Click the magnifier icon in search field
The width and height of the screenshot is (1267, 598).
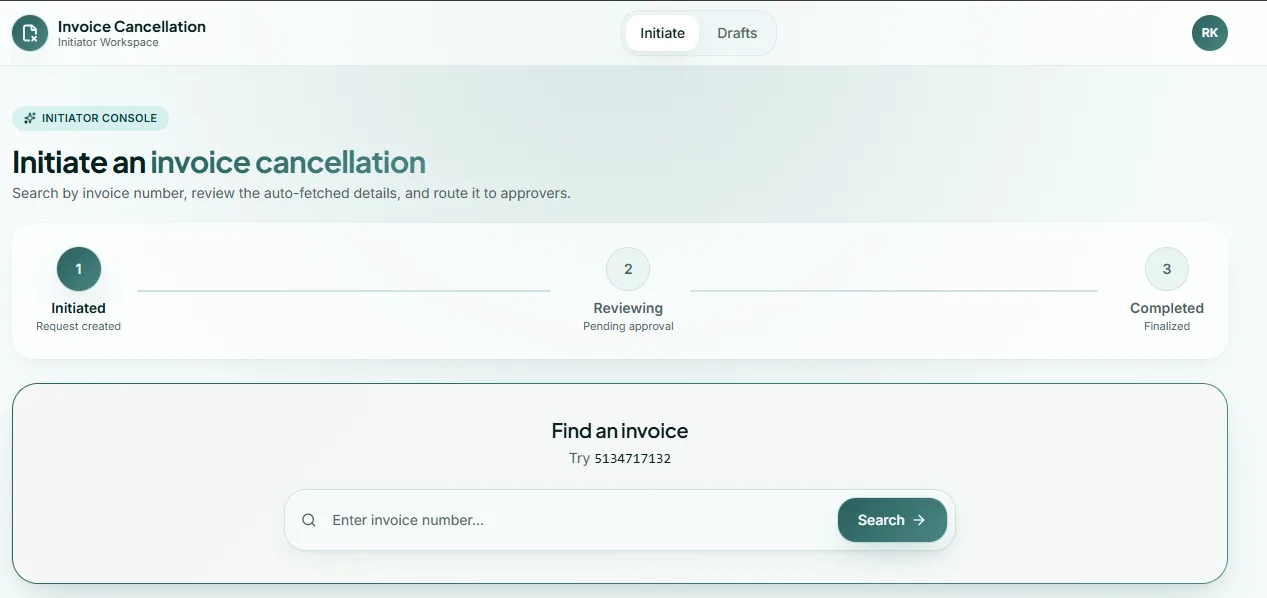(x=309, y=520)
